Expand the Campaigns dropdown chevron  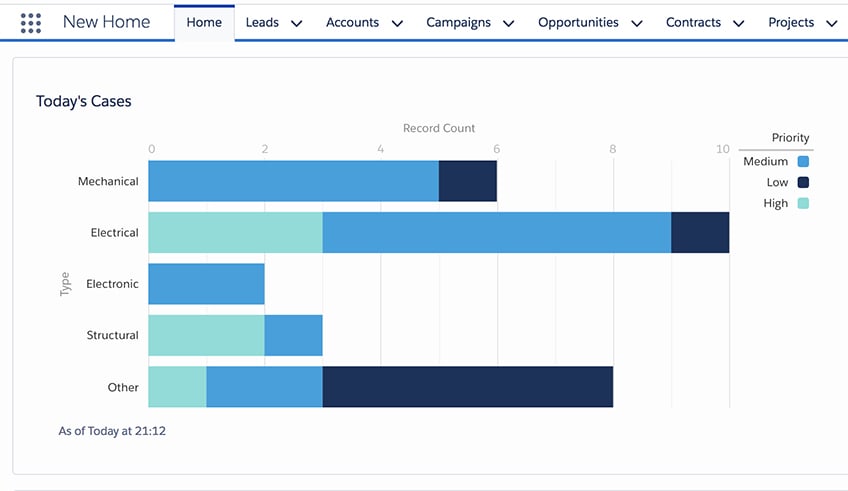[x=508, y=23]
